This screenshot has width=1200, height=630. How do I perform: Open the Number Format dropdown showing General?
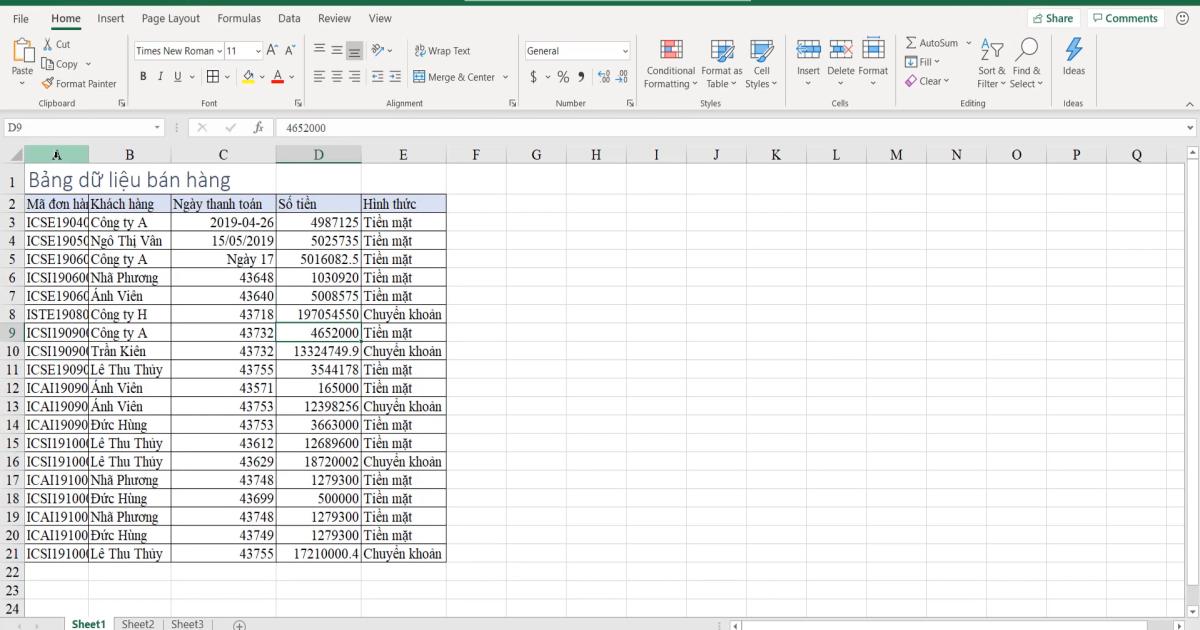[x=578, y=50]
